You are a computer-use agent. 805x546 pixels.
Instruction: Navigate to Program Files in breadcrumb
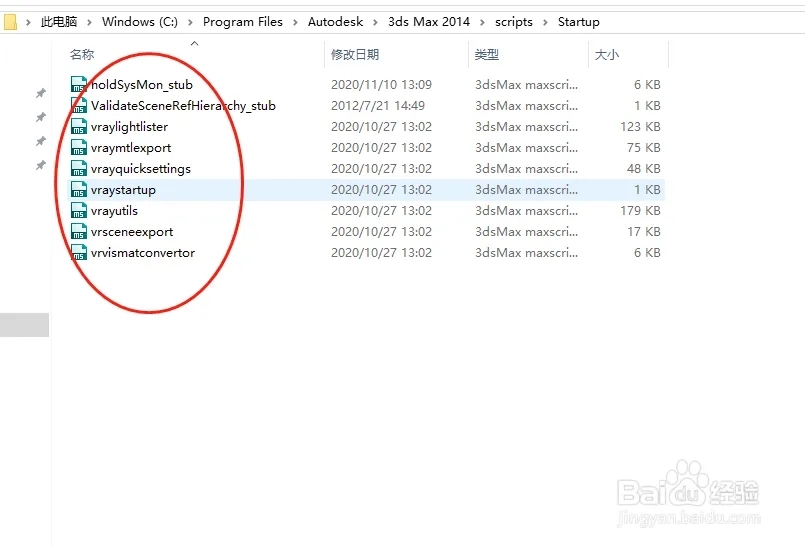click(x=243, y=22)
